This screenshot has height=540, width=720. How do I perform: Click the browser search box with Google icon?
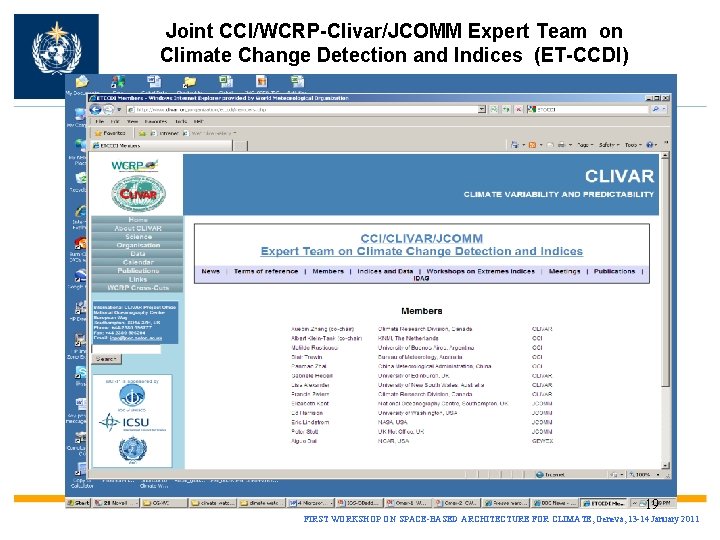point(587,109)
